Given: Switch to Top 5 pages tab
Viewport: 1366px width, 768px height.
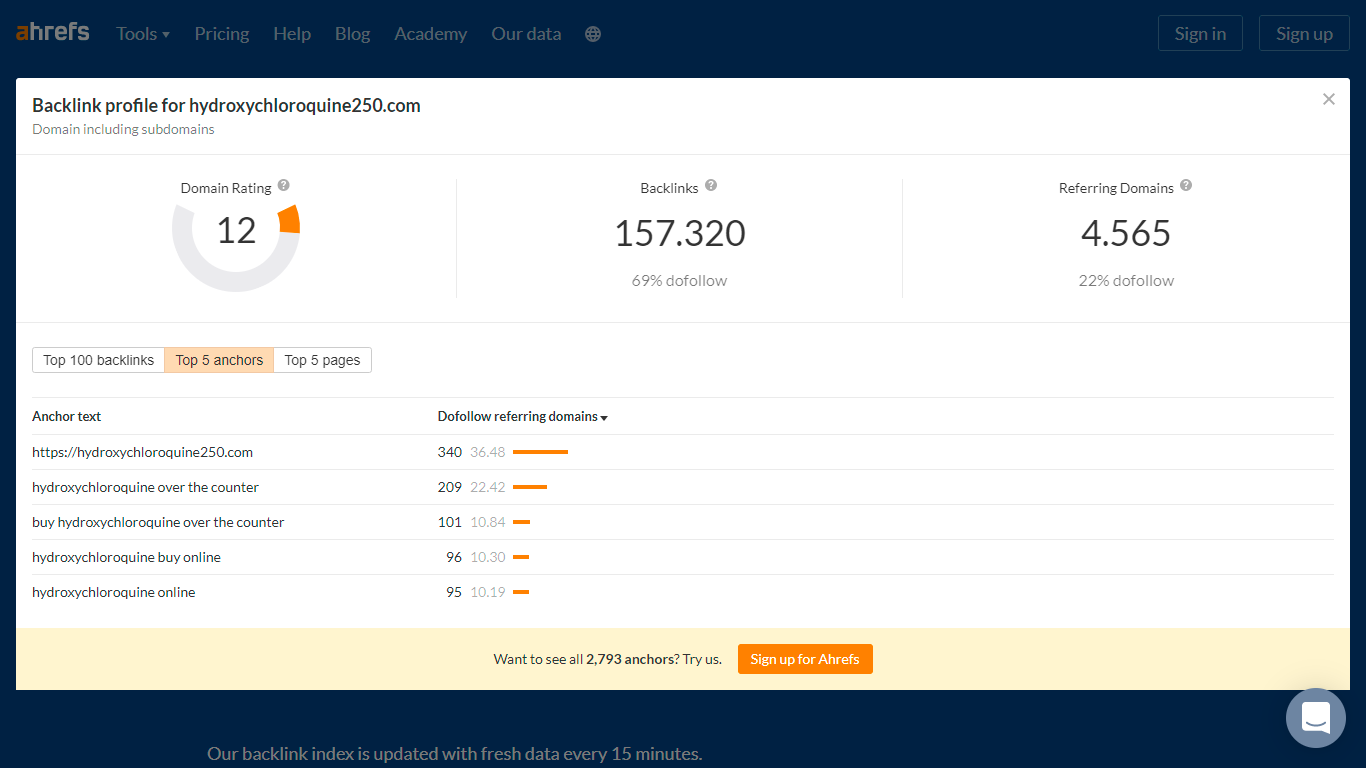Looking at the screenshot, I should pyautogui.click(x=322, y=360).
